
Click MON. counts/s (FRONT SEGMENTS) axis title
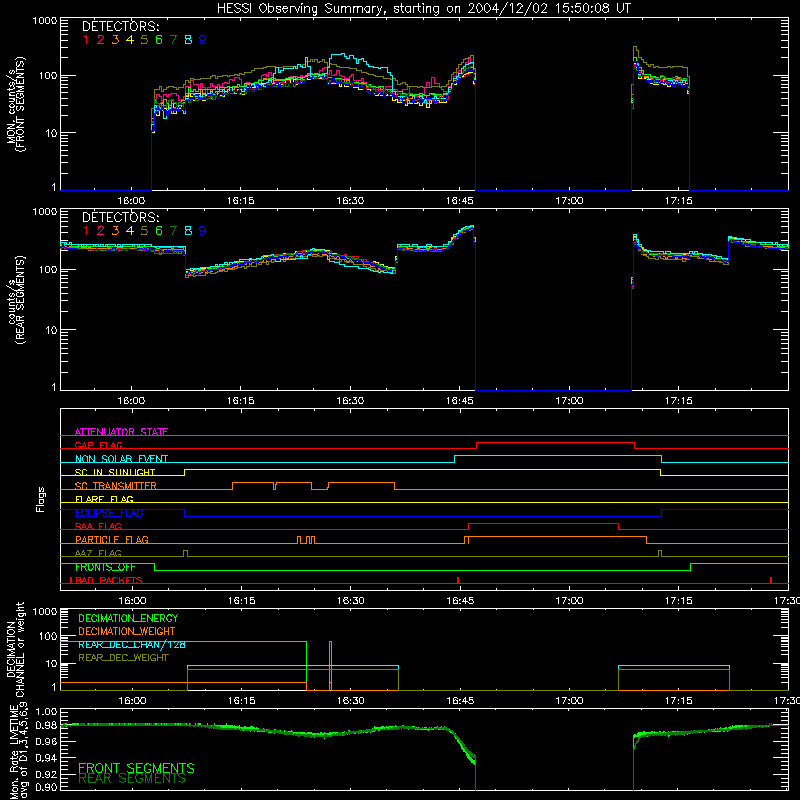point(15,104)
